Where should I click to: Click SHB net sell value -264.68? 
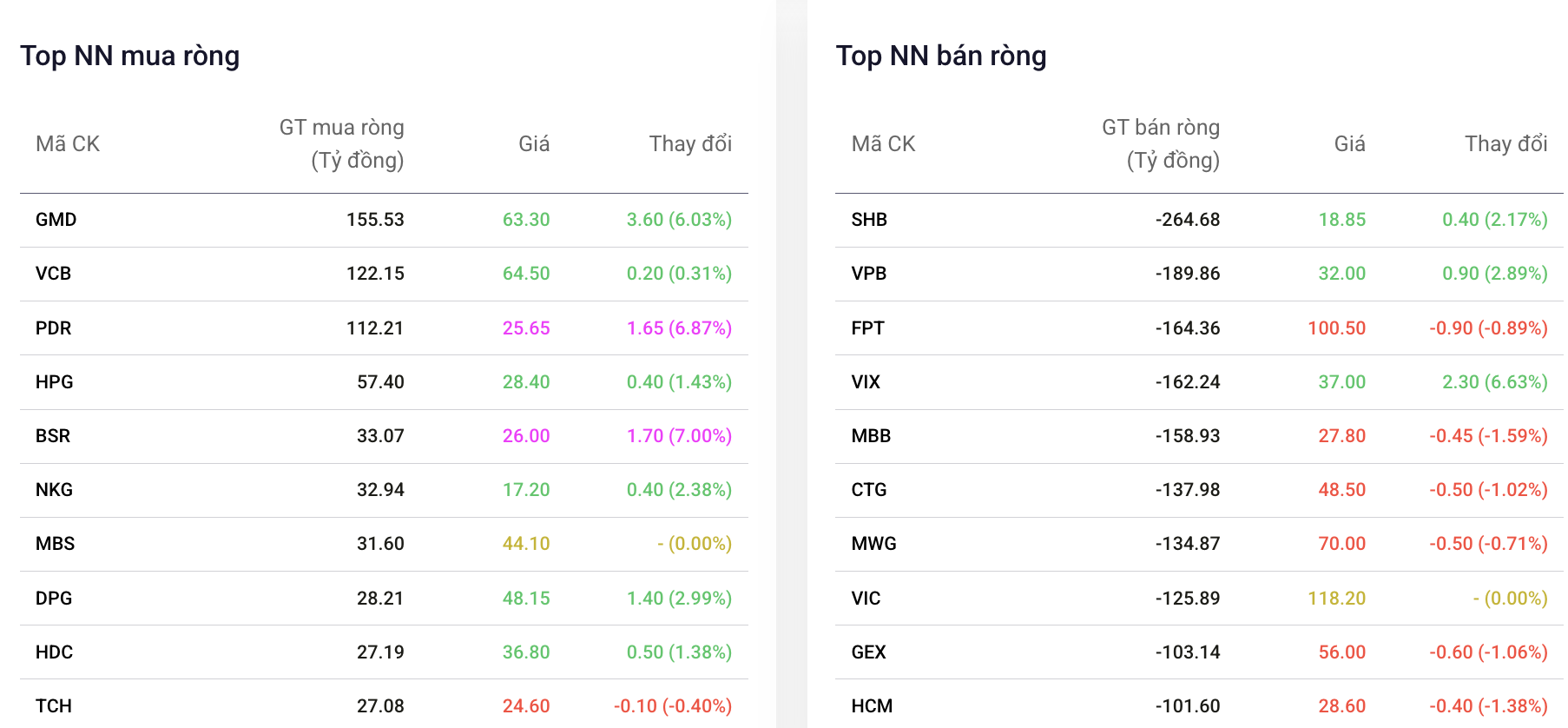pos(1188,220)
